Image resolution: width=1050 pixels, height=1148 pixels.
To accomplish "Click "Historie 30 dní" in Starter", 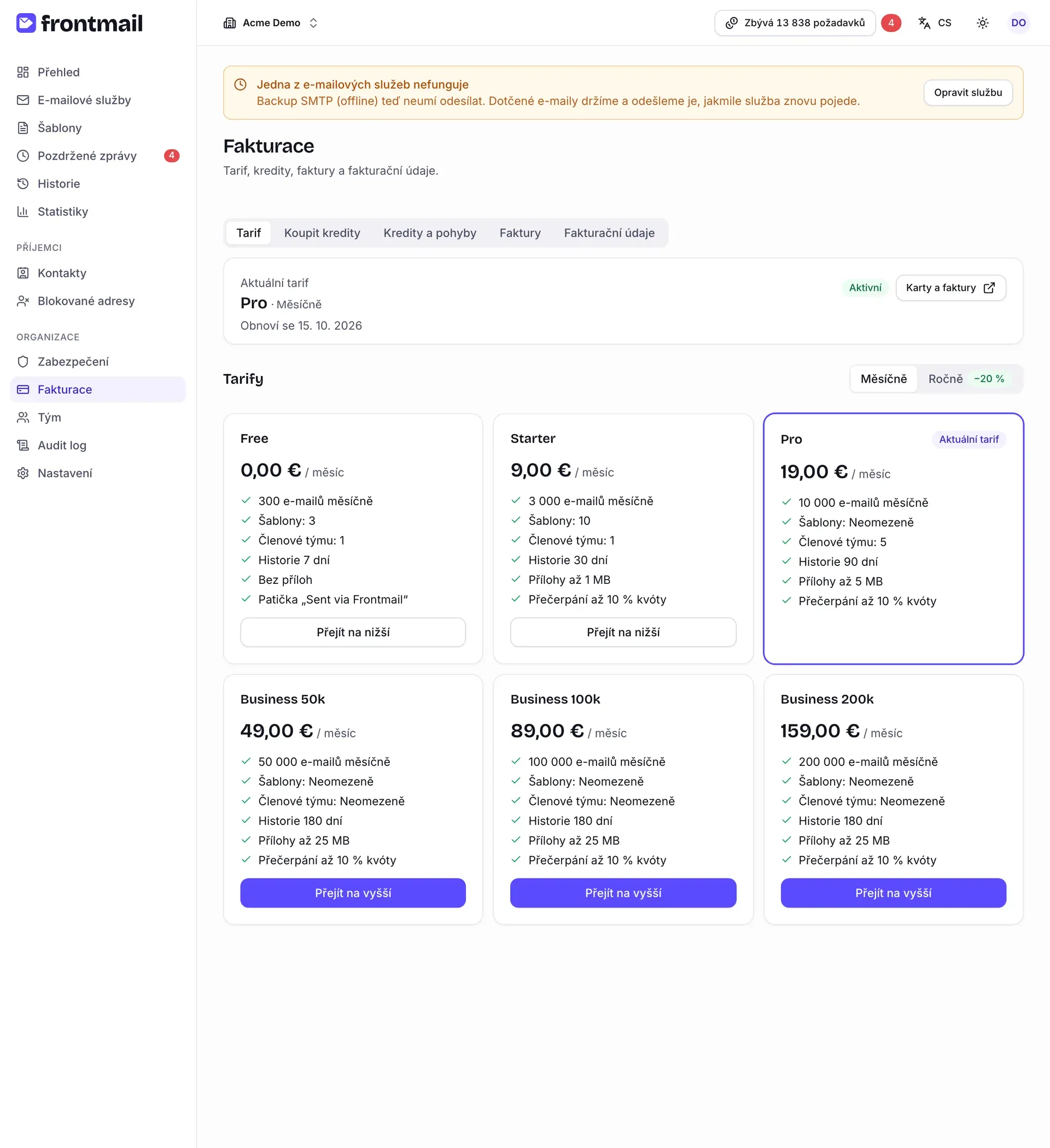I will click(x=568, y=560).
